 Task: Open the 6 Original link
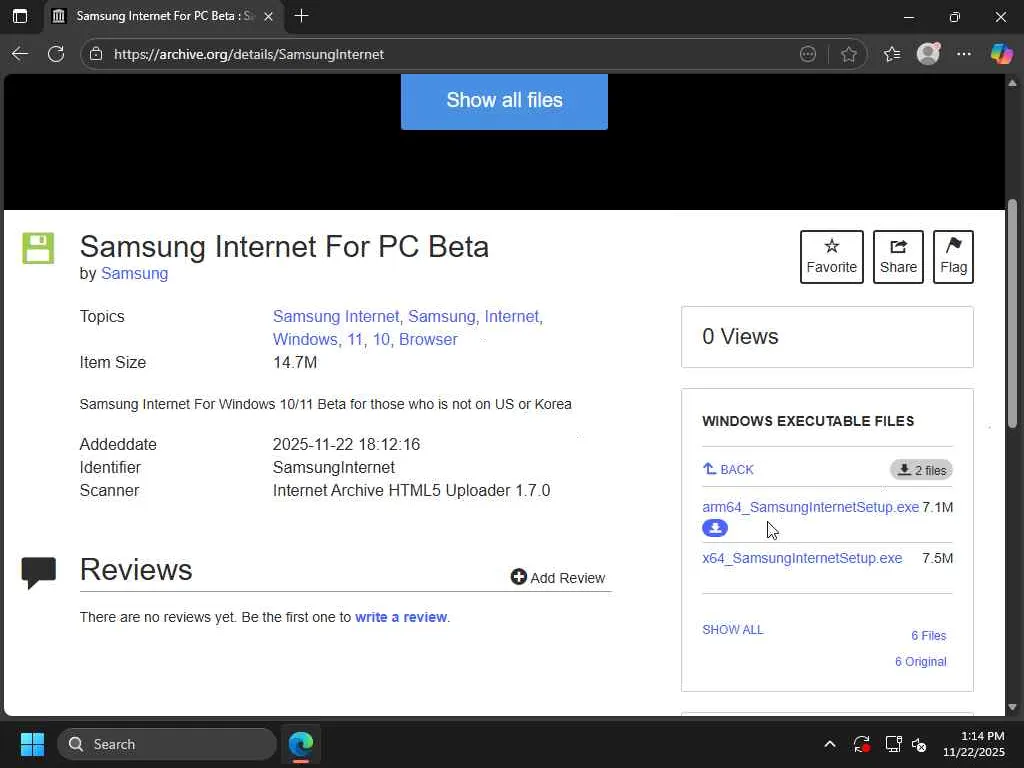(x=920, y=662)
